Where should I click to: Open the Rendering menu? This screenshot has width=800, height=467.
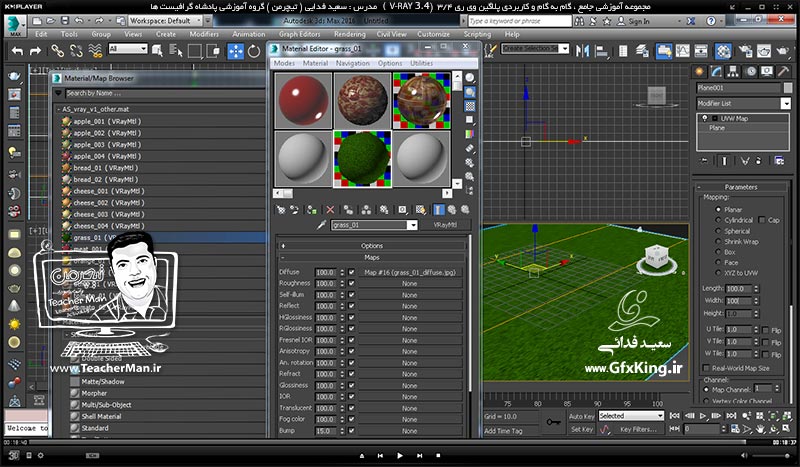(x=349, y=34)
